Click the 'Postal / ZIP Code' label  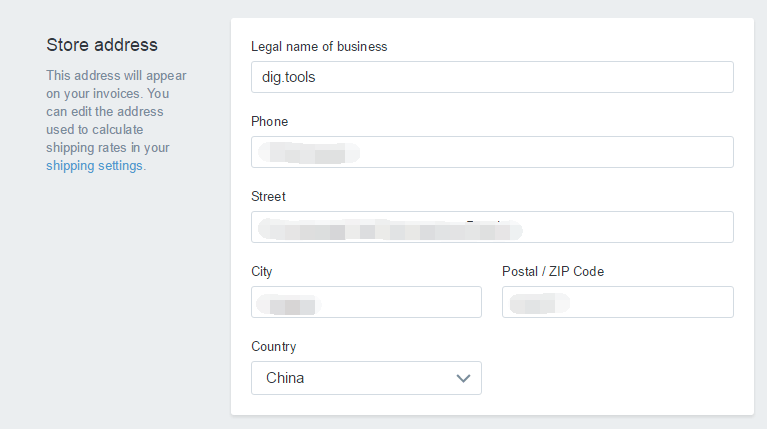[553, 271]
